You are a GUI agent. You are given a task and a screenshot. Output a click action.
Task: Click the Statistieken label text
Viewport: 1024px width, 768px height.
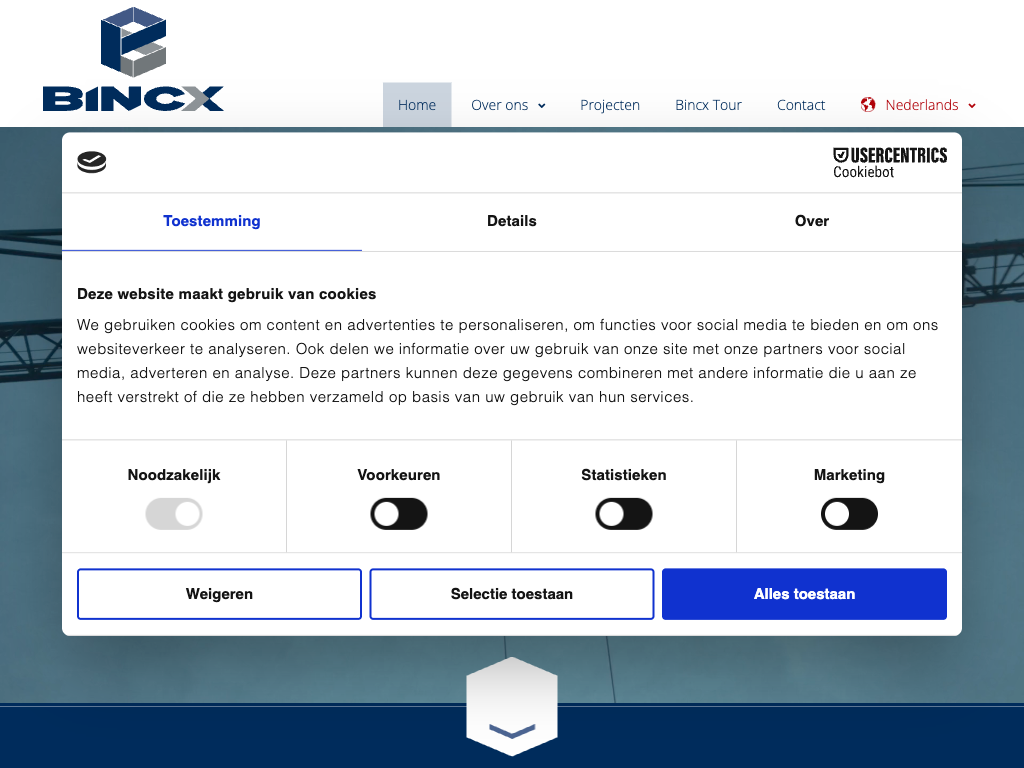[x=624, y=475]
